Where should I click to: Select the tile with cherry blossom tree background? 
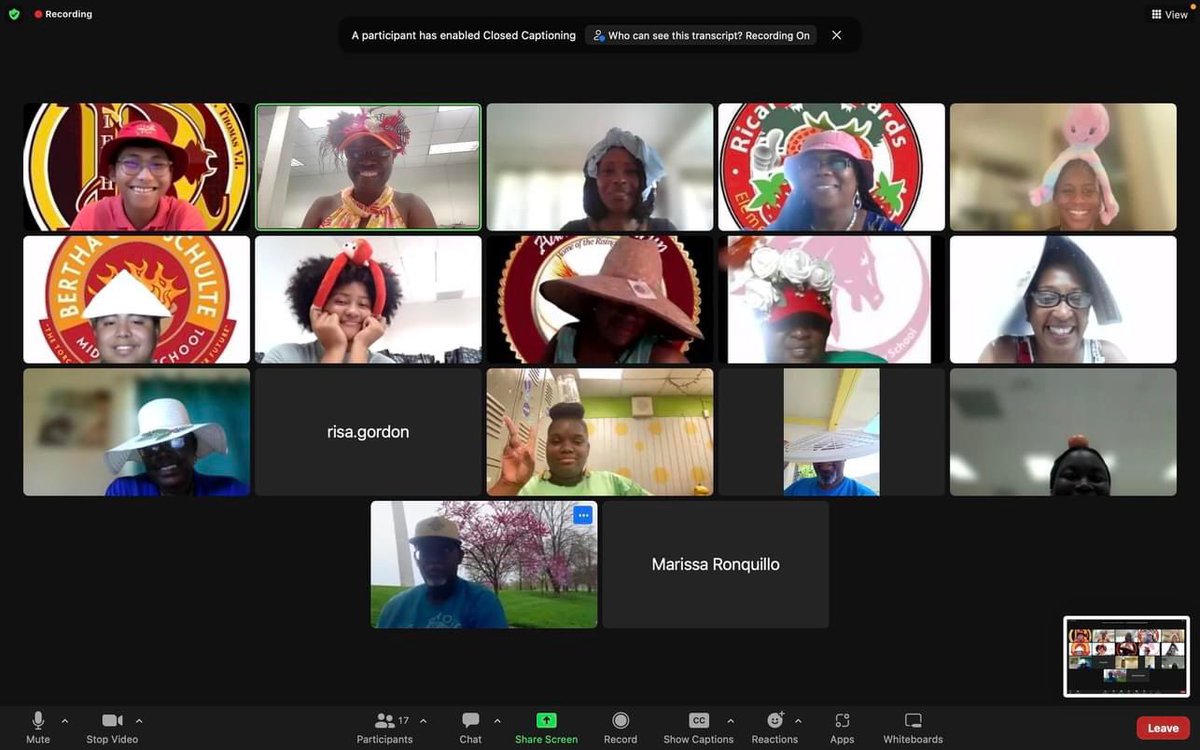[484, 564]
